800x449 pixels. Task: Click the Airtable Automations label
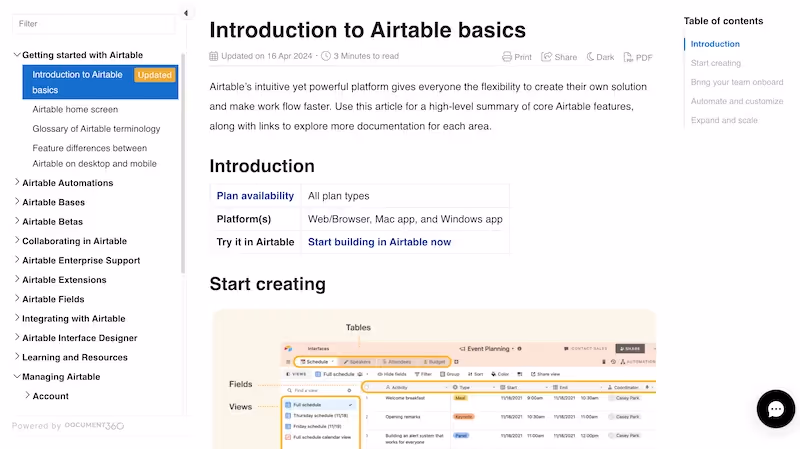[x=67, y=183]
